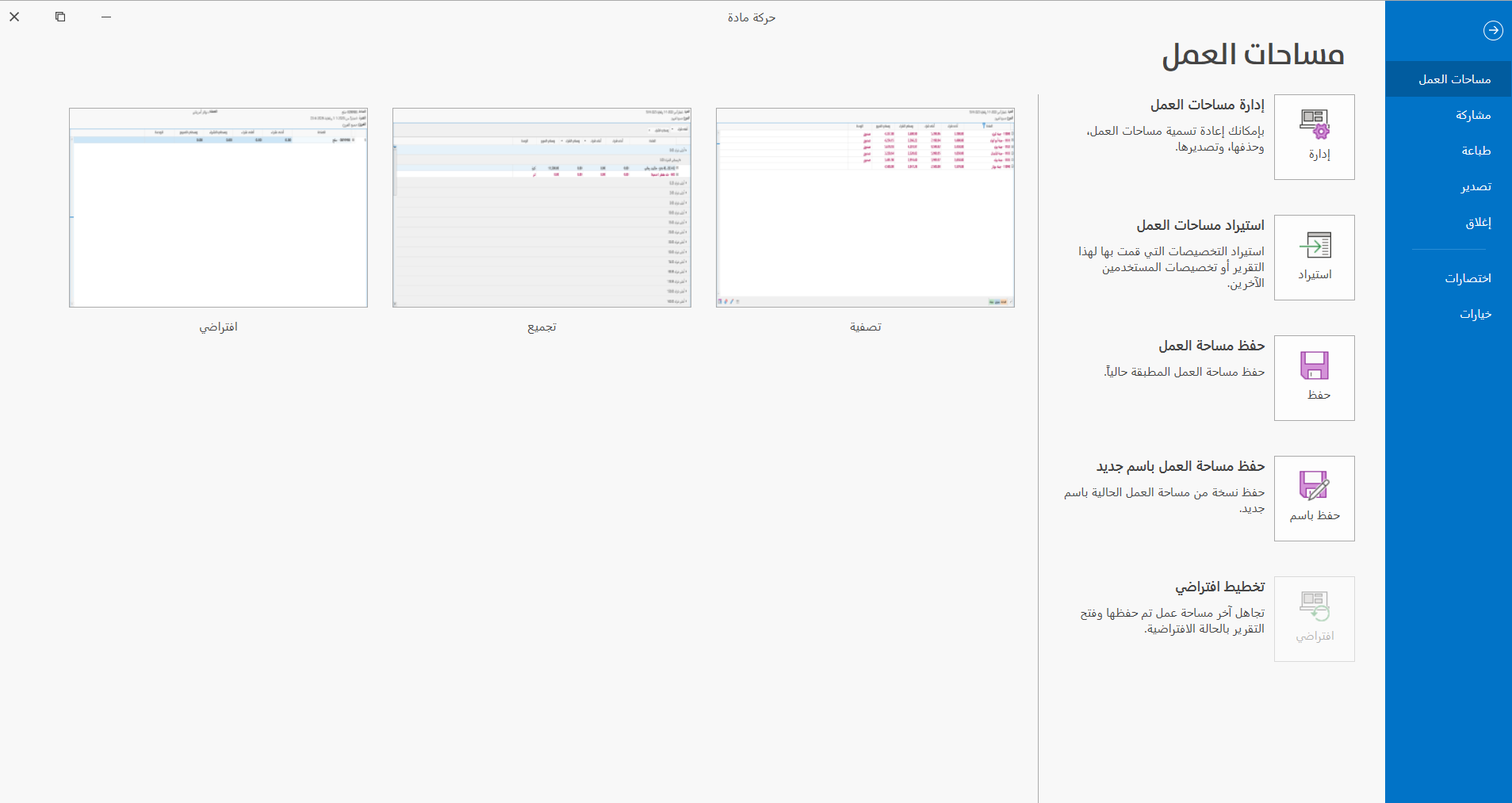Image resolution: width=1512 pixels, height=803 pixels.
Task: Open the طباعه print sidebar item
Action: coord(1449,151)
